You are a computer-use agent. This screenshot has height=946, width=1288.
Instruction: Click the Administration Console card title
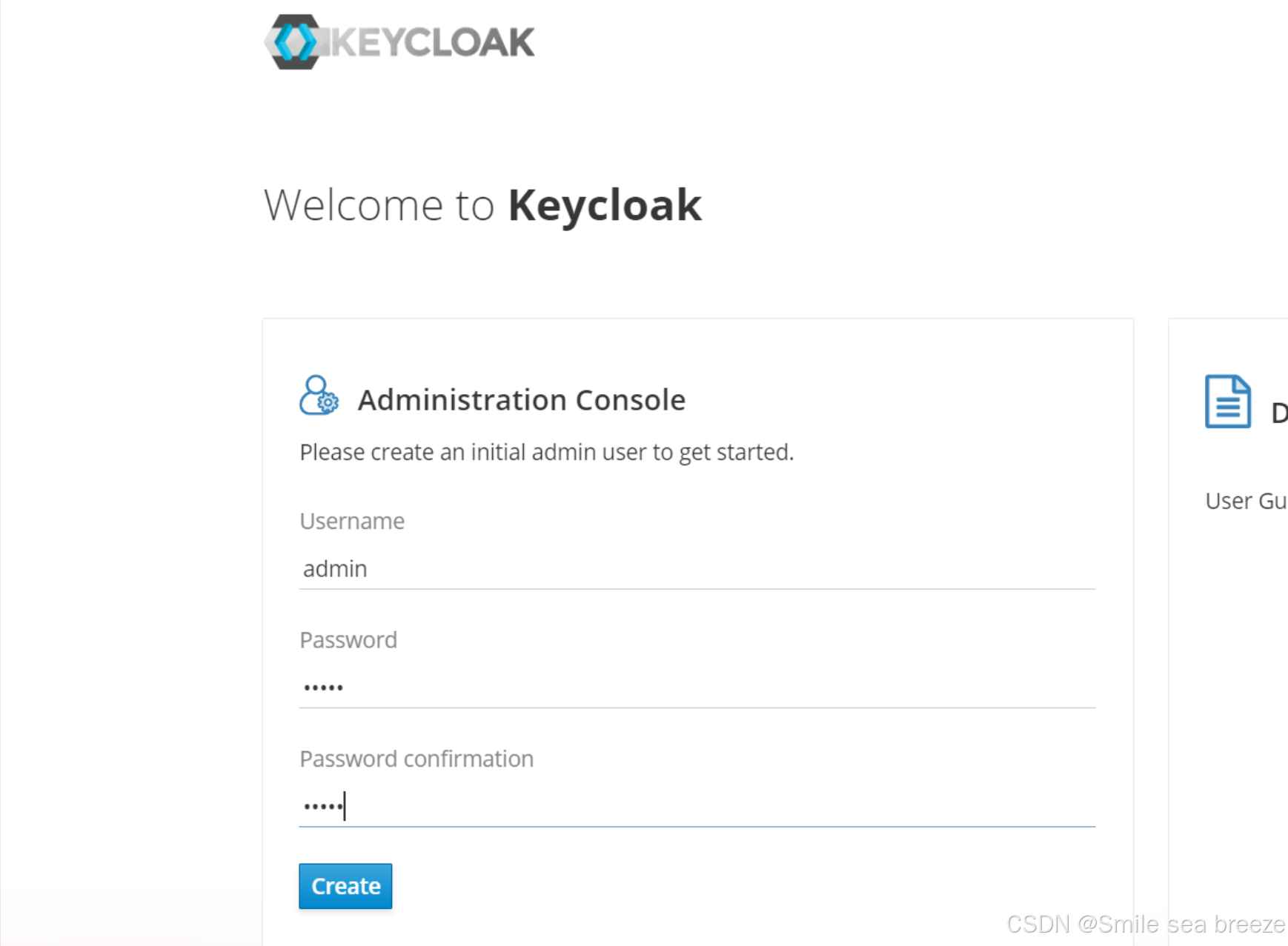[522, 399]
